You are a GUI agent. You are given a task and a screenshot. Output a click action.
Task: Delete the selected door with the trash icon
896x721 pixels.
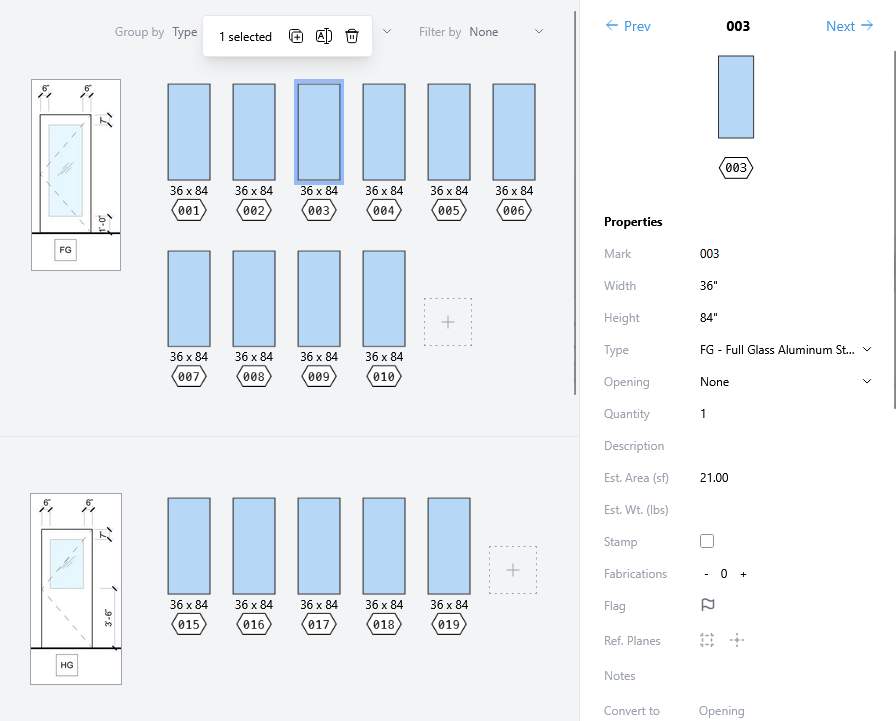point(352,36)
